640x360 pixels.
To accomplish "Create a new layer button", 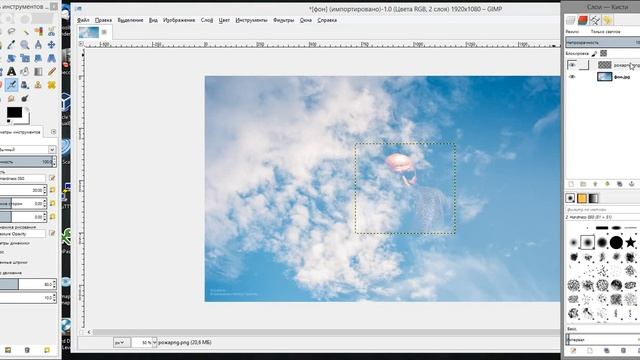I will tap(571, 184).
